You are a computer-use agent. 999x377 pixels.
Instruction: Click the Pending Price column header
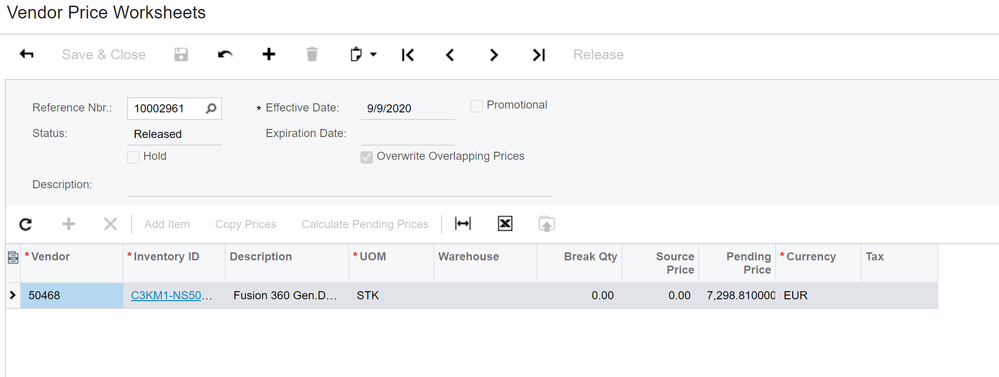(737, 263)
